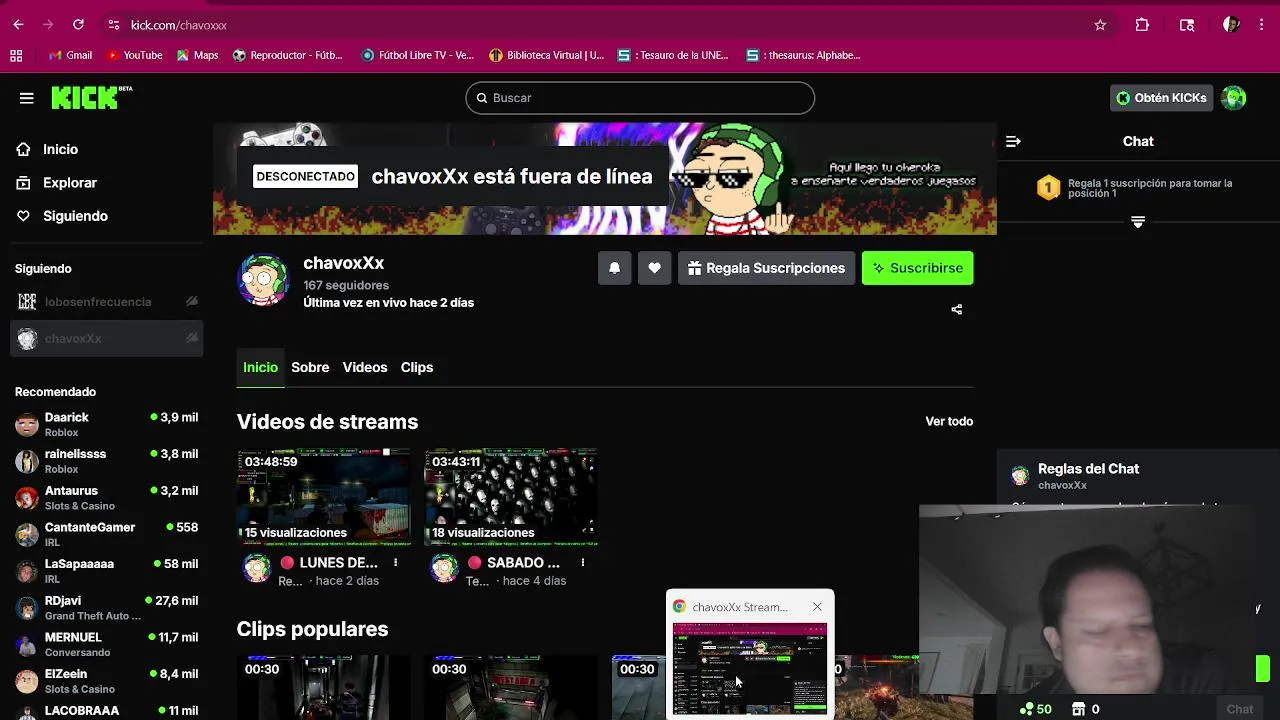Open Chrome profile avatar
This screenshot has height=720, width=1280.
[x=1232, y=25]
